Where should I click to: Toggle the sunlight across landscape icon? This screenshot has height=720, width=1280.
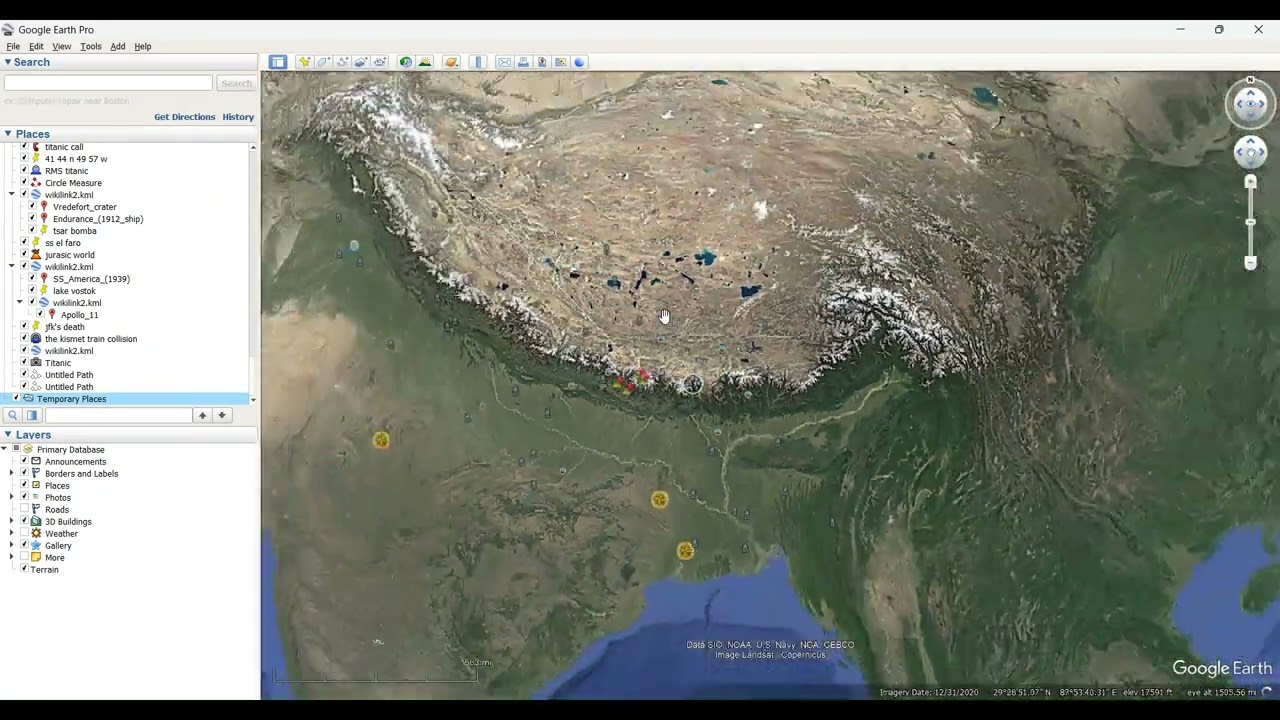tap(425, 62)
